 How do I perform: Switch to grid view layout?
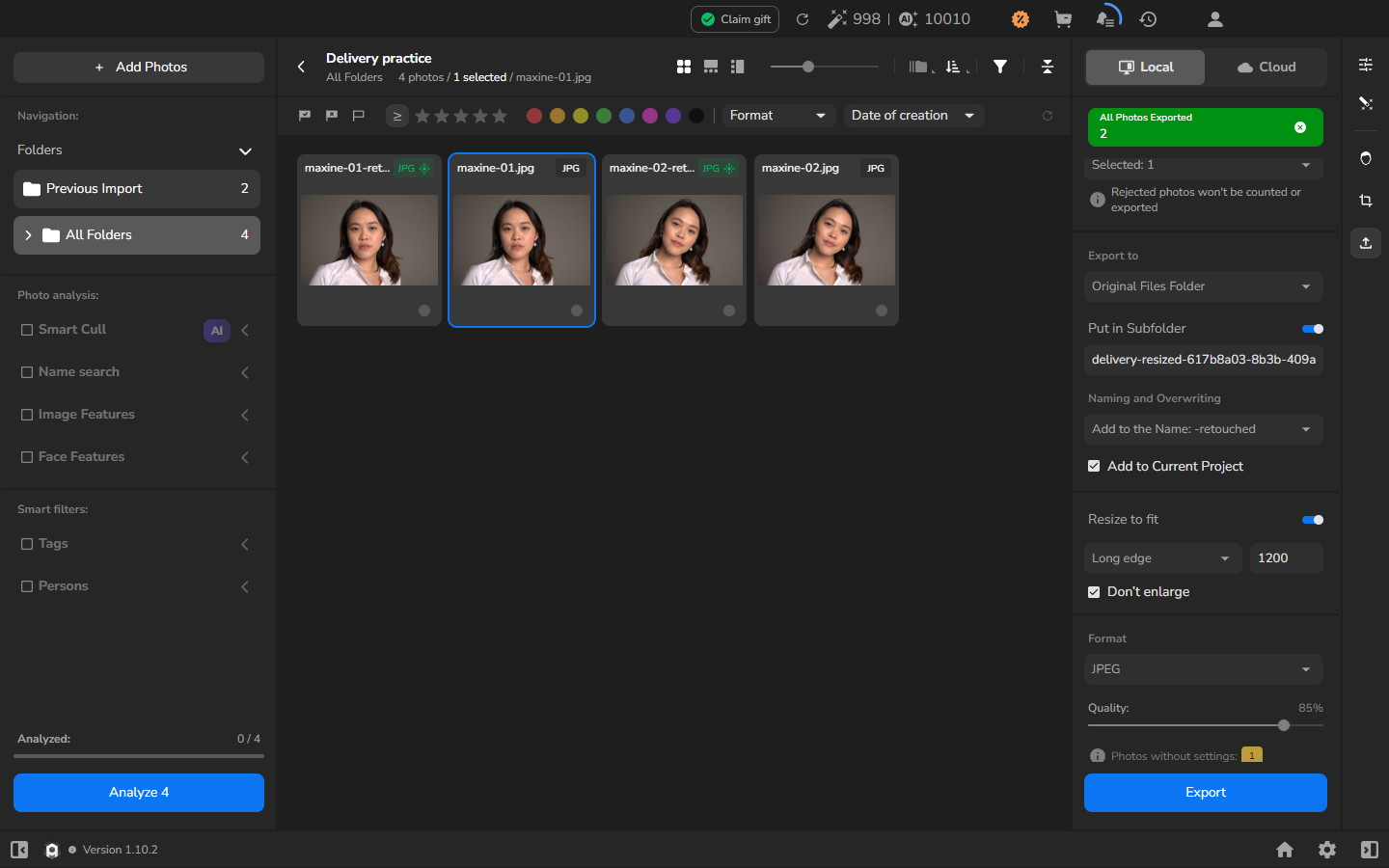(x=684, y=67)
